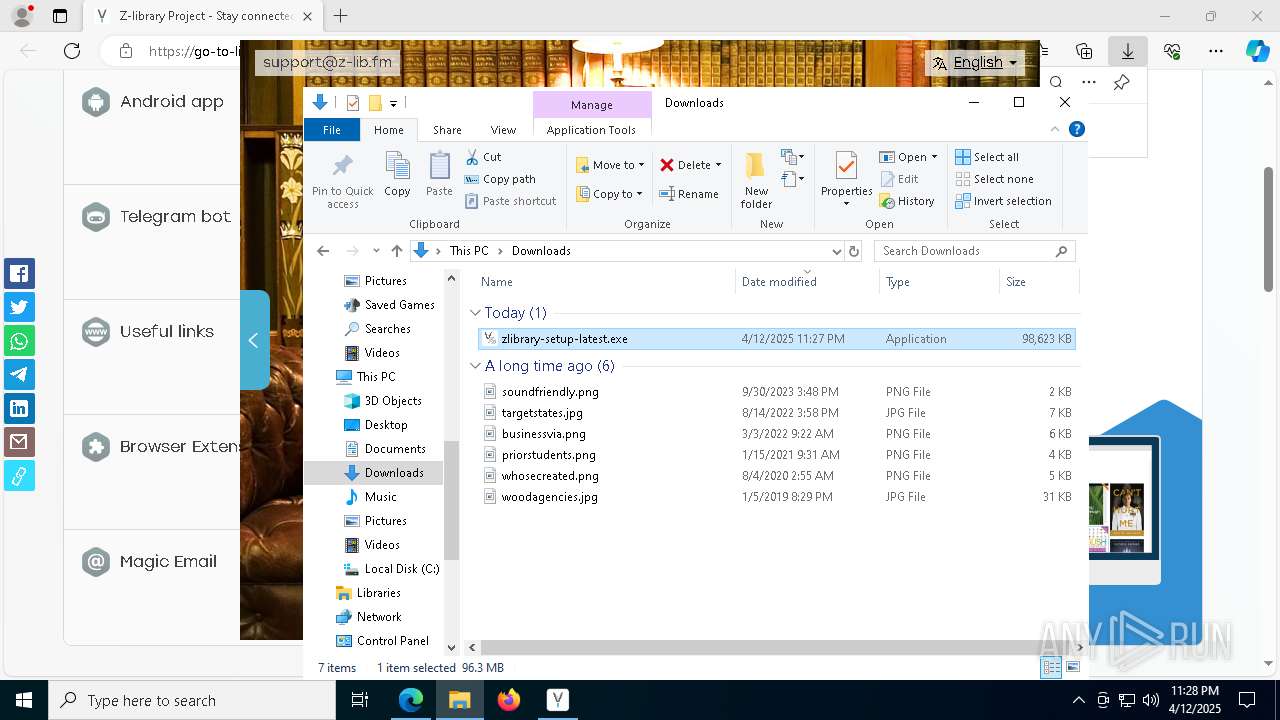Viewport: 1280px width, 720px height.
Task: Click support@z-lib.fm email link
Action: (x=328, y=62)
